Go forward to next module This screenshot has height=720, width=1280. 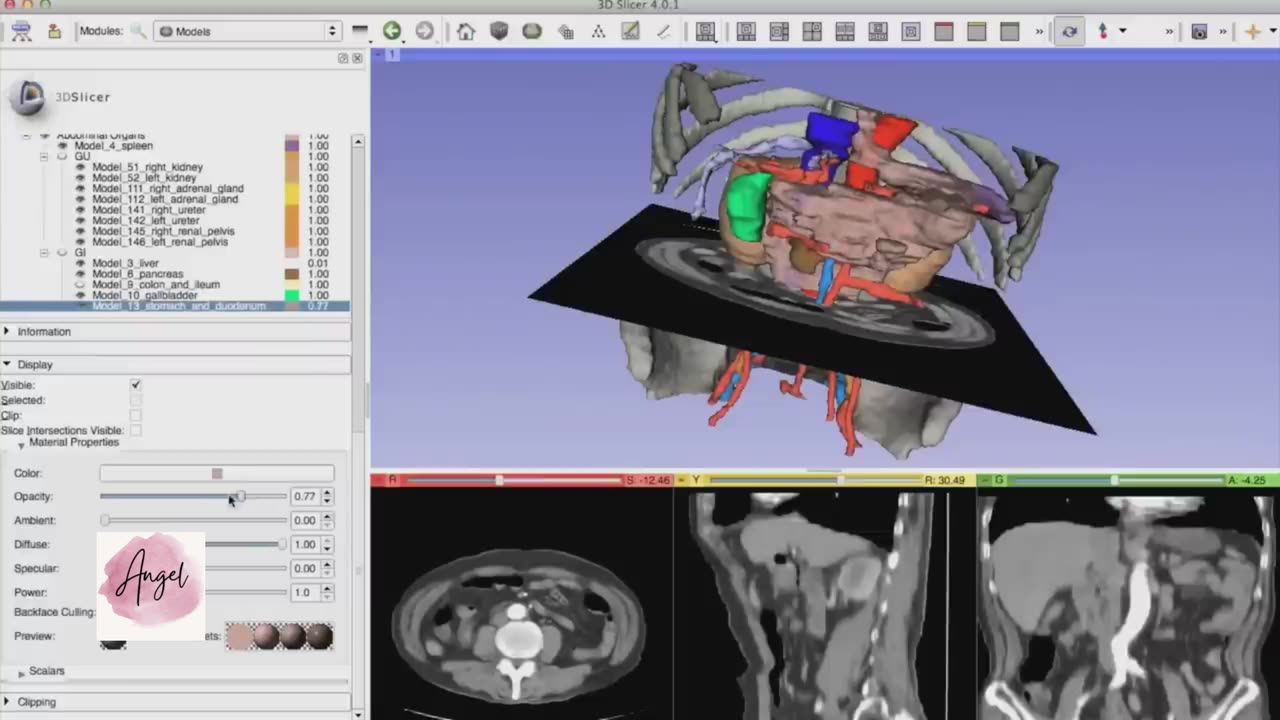(425, 31)
